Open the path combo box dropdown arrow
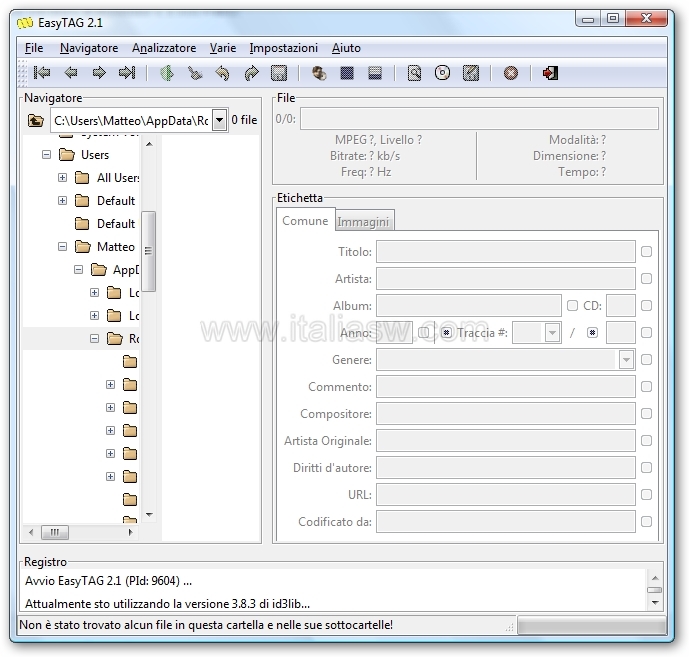This screenshot has height=657, width=689. tap(219, 120)
